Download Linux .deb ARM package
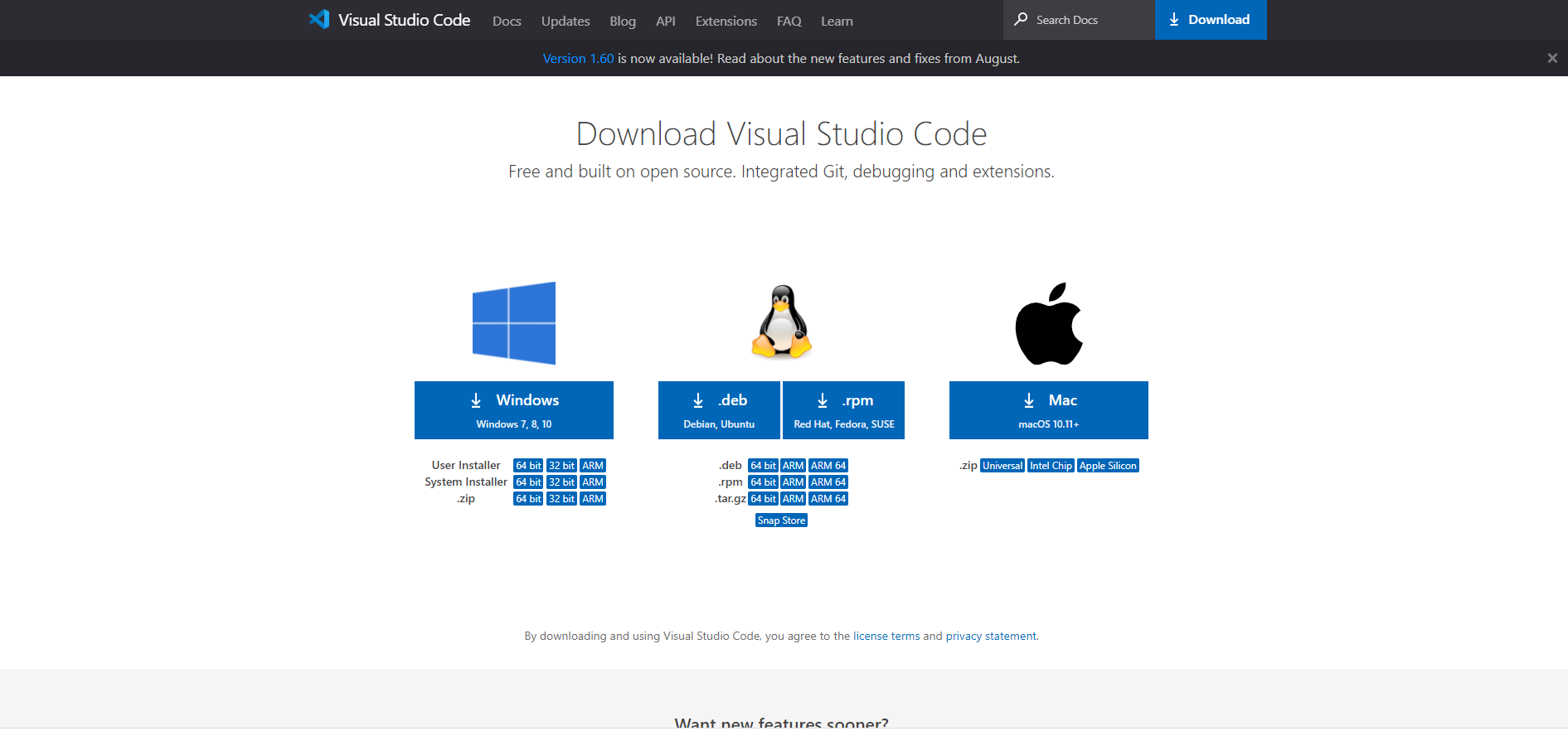 tap(794, 466)
